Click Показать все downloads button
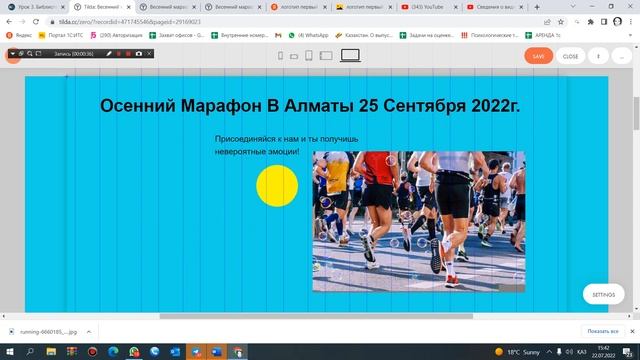Image resolution: width=640 pixels, height=360 pixels. pyautogui.click(x=603, y=331)
